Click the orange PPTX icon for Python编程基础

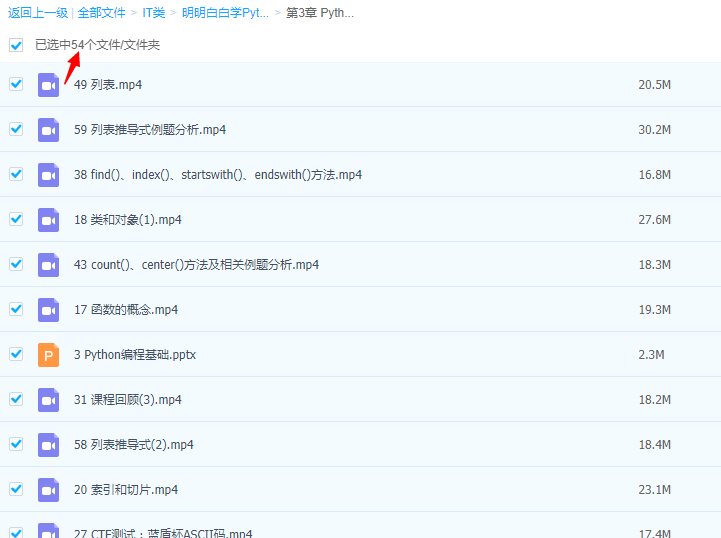49,355
